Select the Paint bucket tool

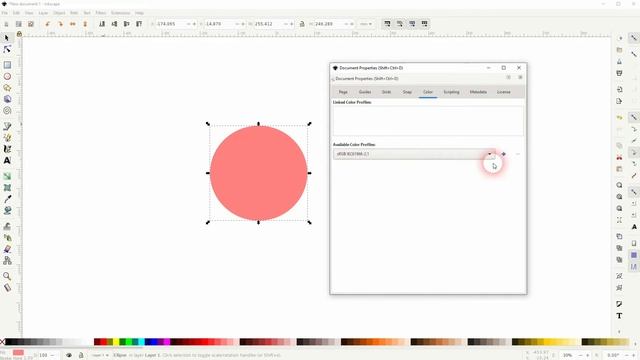(x=7, y=211)
